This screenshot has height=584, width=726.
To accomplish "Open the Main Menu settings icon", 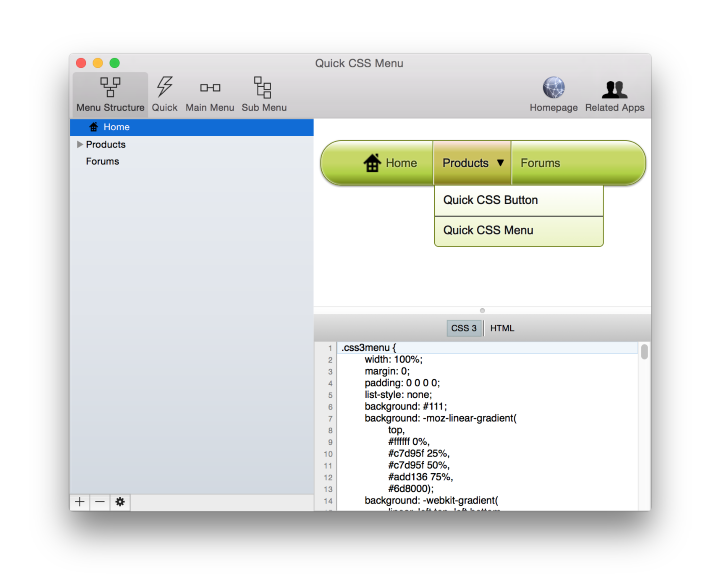I will point(210,88).
